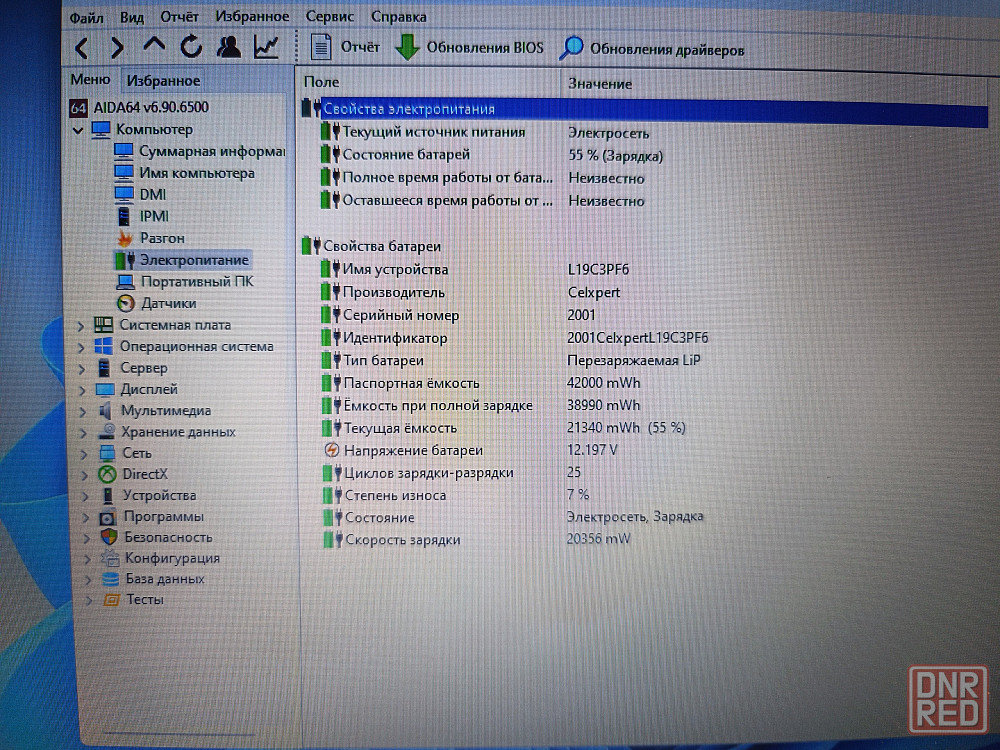Go up one level with the up arrow

[x=154, y=45]
